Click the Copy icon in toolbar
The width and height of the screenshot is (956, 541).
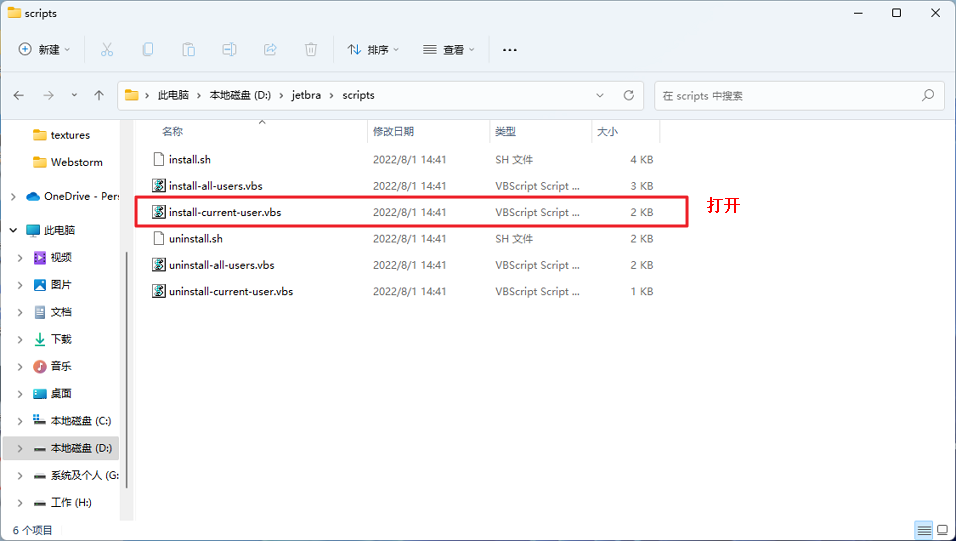tap(148, 49)
